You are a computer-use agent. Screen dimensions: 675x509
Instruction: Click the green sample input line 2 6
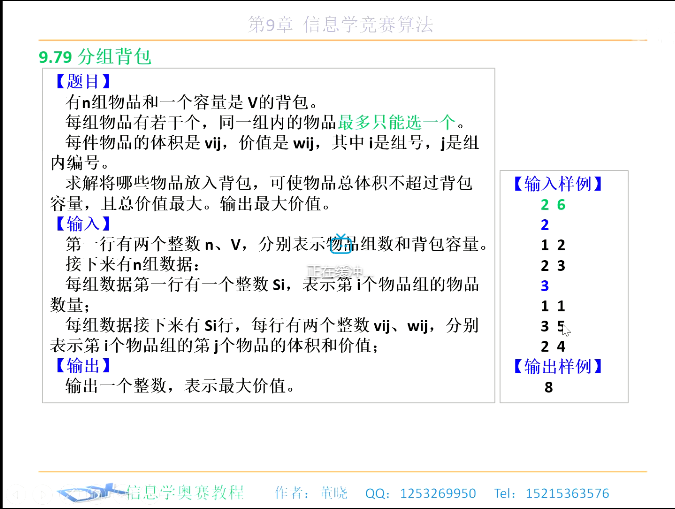pyautogui.click(x=553, y=205)
